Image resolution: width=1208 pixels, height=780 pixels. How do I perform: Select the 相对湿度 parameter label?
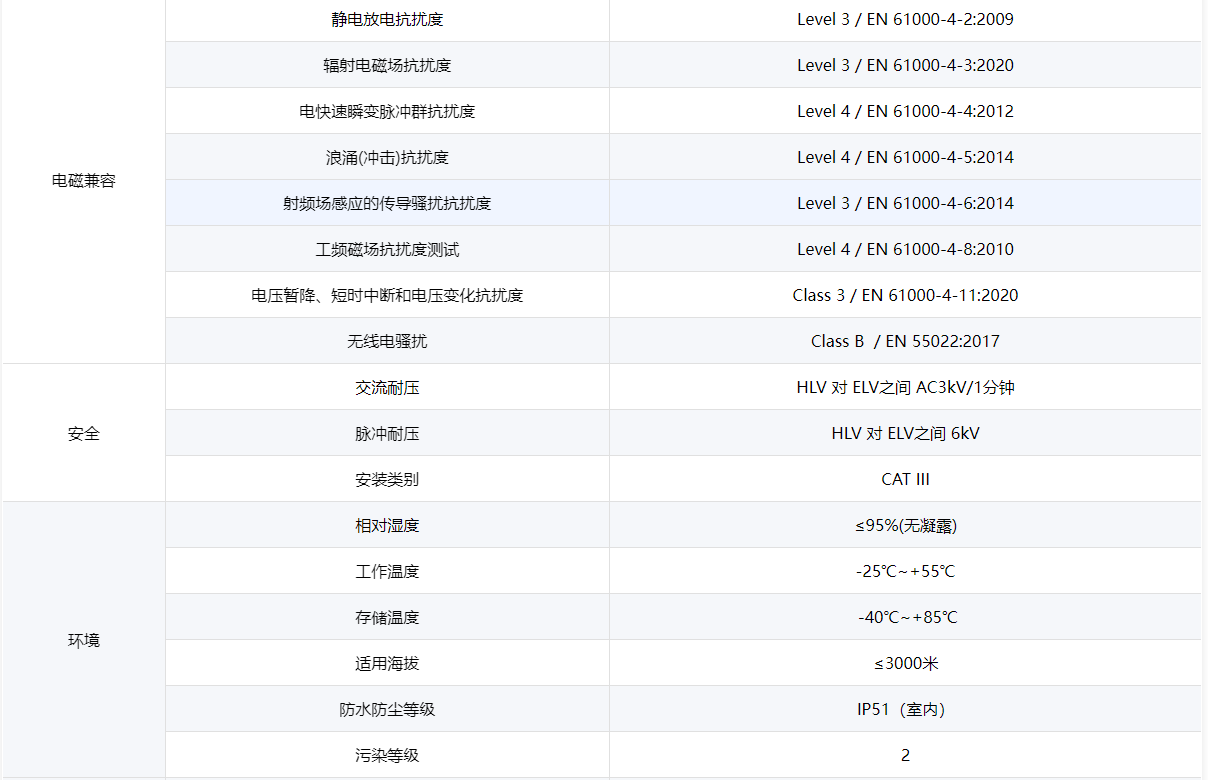[387, 525]
